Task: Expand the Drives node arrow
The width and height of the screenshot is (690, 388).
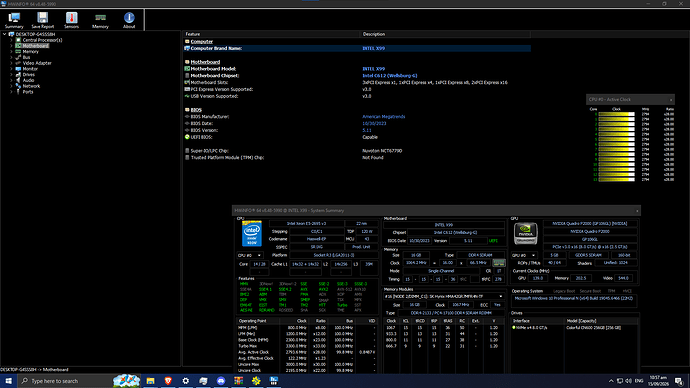Action: [11, 74]
